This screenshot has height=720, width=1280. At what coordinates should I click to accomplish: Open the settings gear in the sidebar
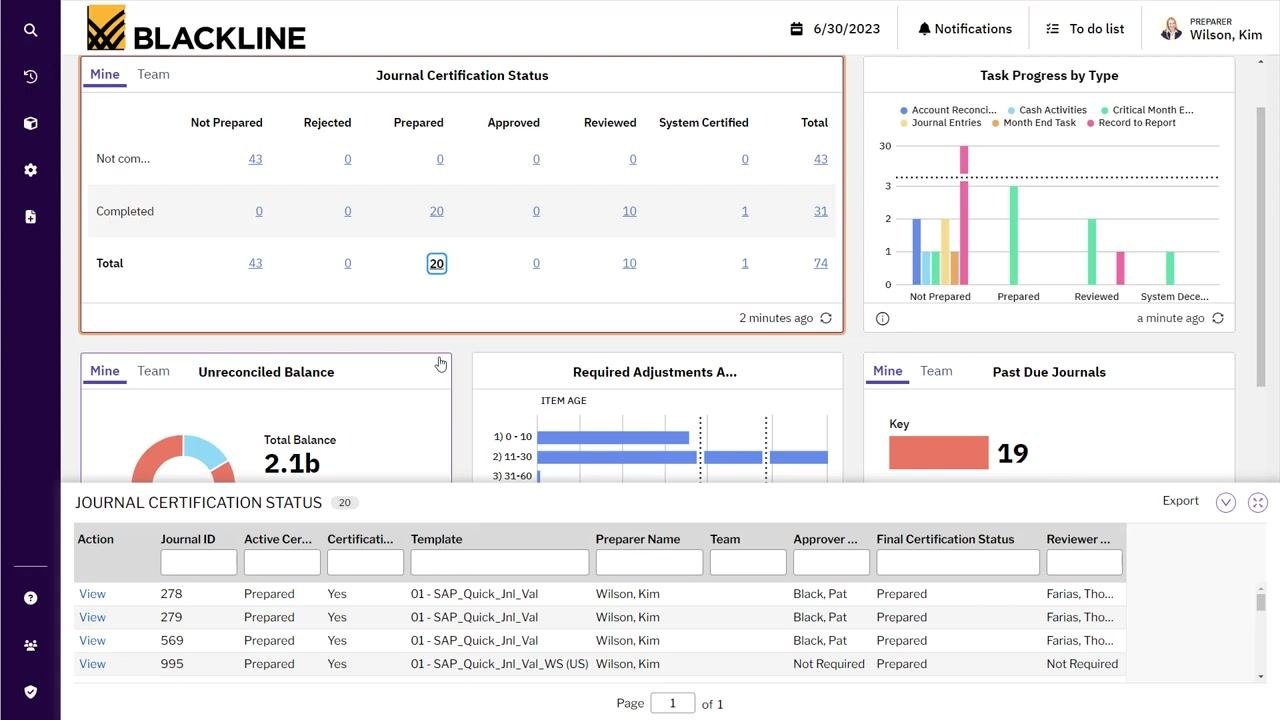pyautogui.click(x=30, y=170)
